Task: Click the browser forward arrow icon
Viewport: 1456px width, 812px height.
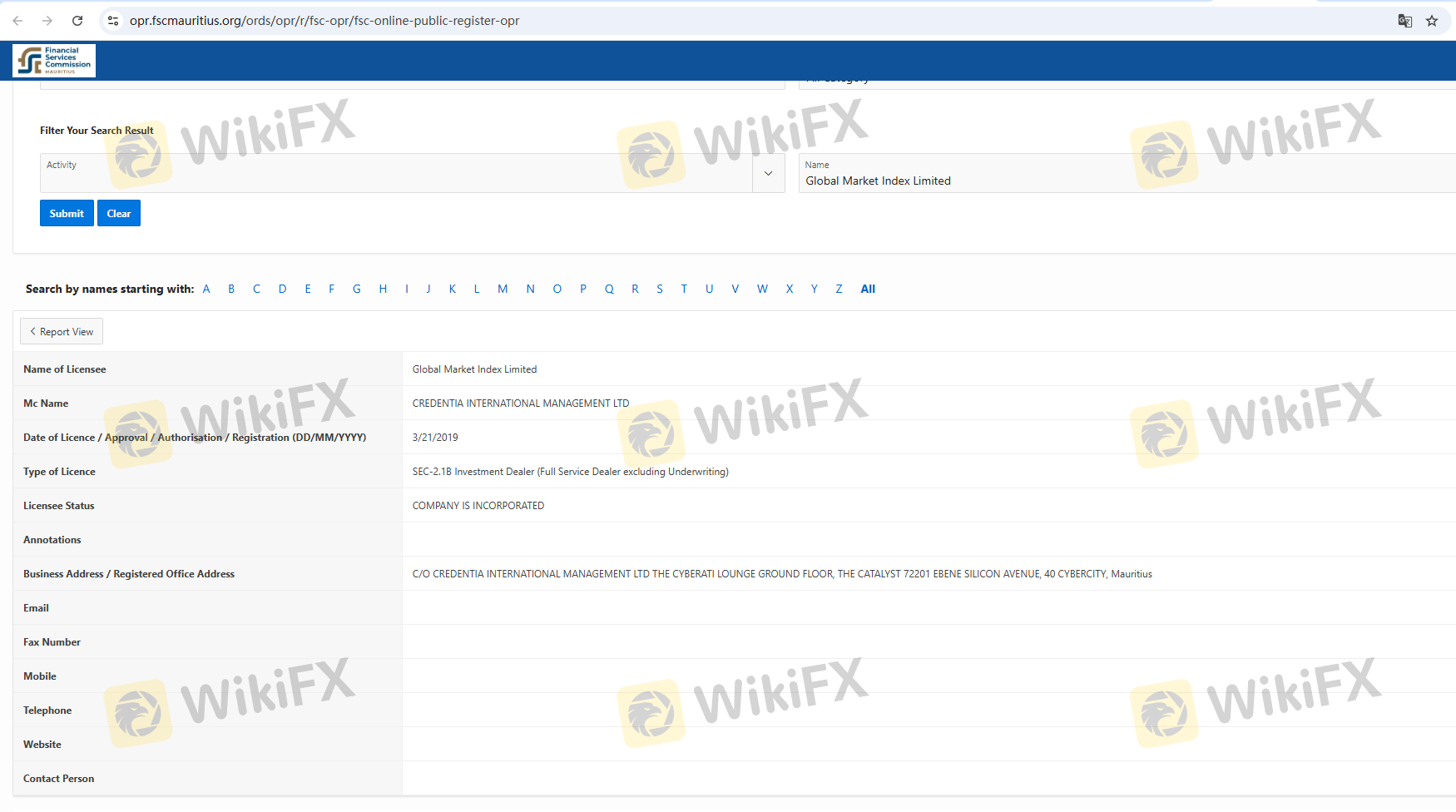Action: pos(47,21)
